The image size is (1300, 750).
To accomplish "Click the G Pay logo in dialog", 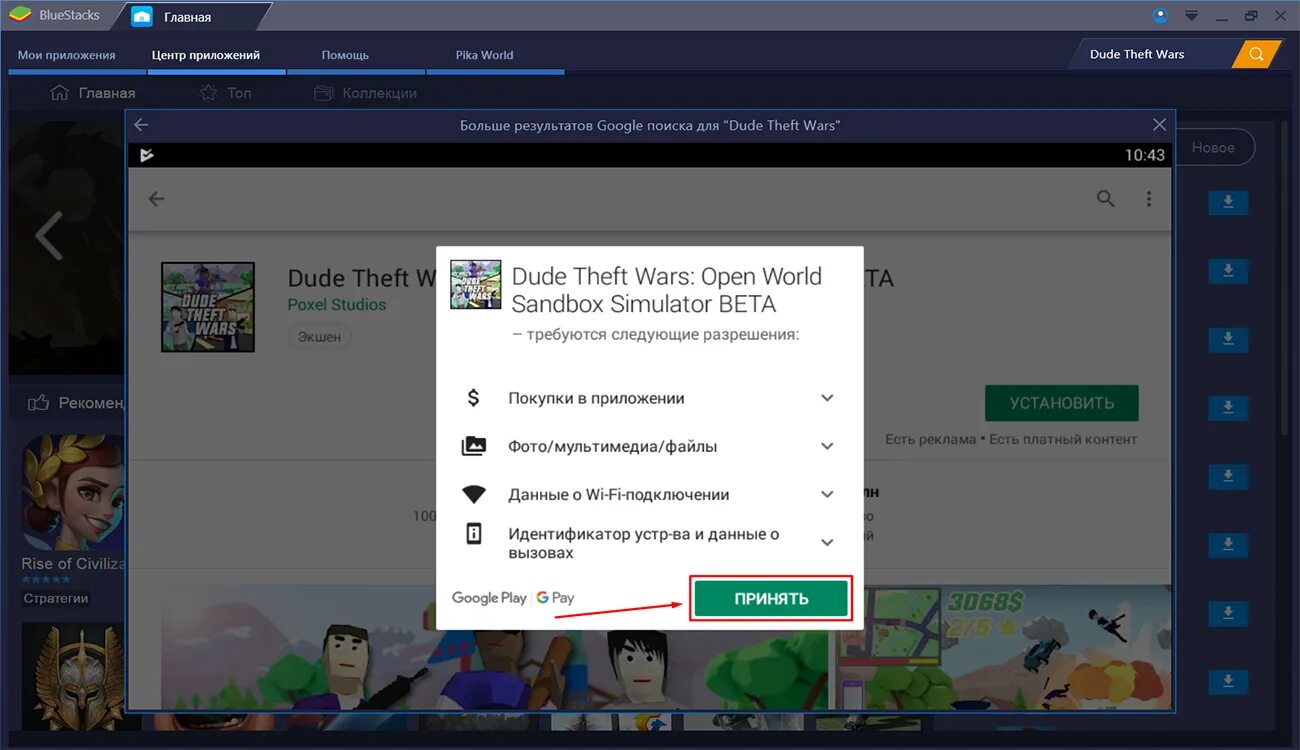I will click(x=555, y=598).
